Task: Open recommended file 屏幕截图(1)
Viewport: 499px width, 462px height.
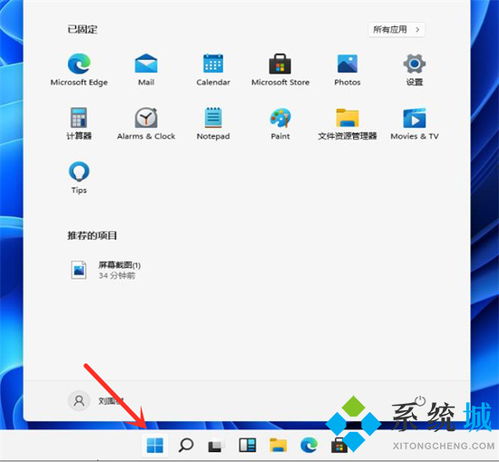Action: (x=106, y=270)
